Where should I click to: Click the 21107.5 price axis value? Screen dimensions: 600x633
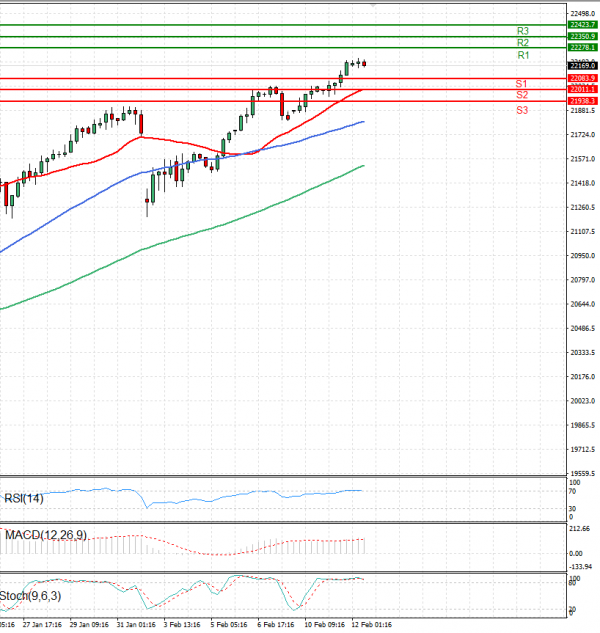[x=583, y=232]
